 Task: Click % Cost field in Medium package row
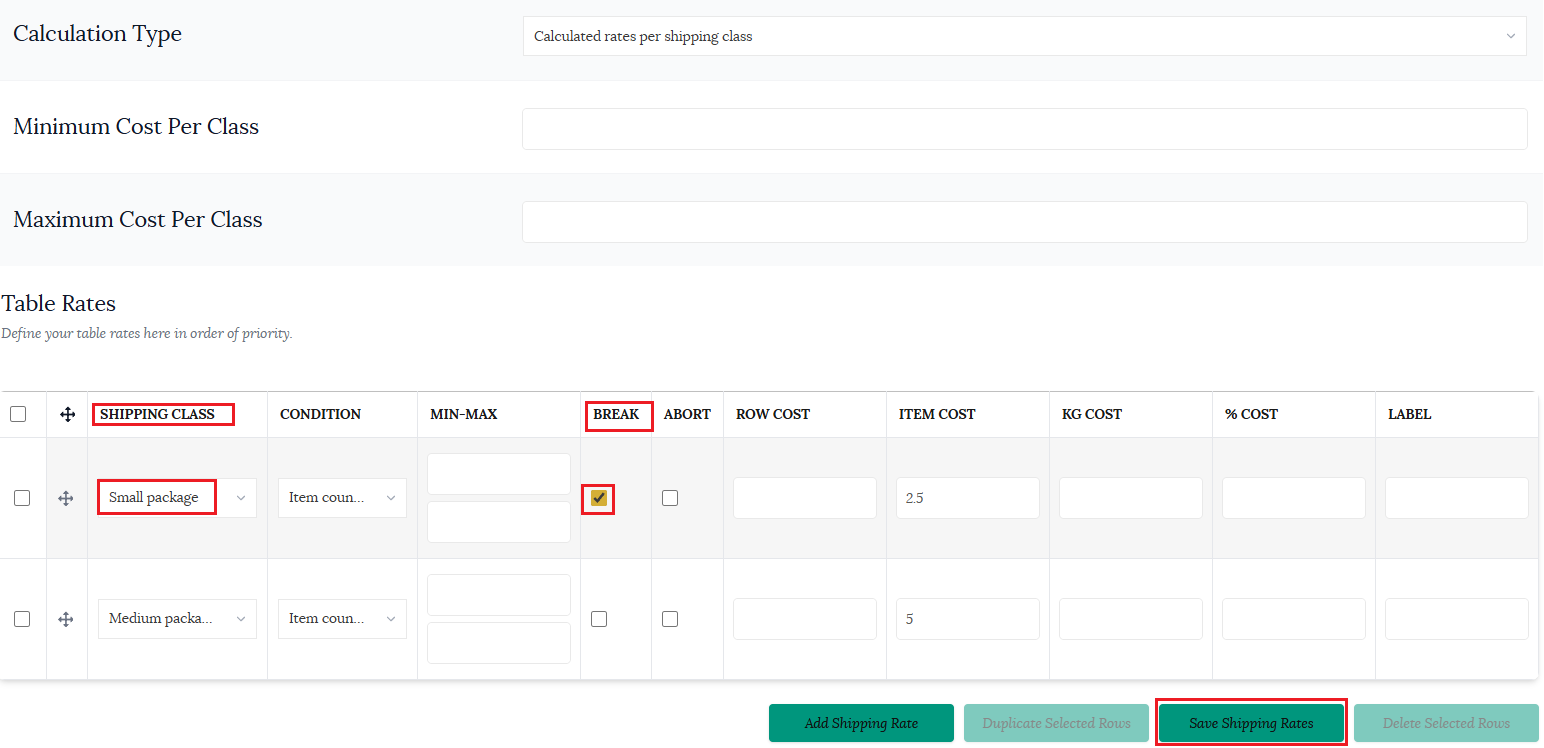pyautogui.click(x=1294, y=619)
